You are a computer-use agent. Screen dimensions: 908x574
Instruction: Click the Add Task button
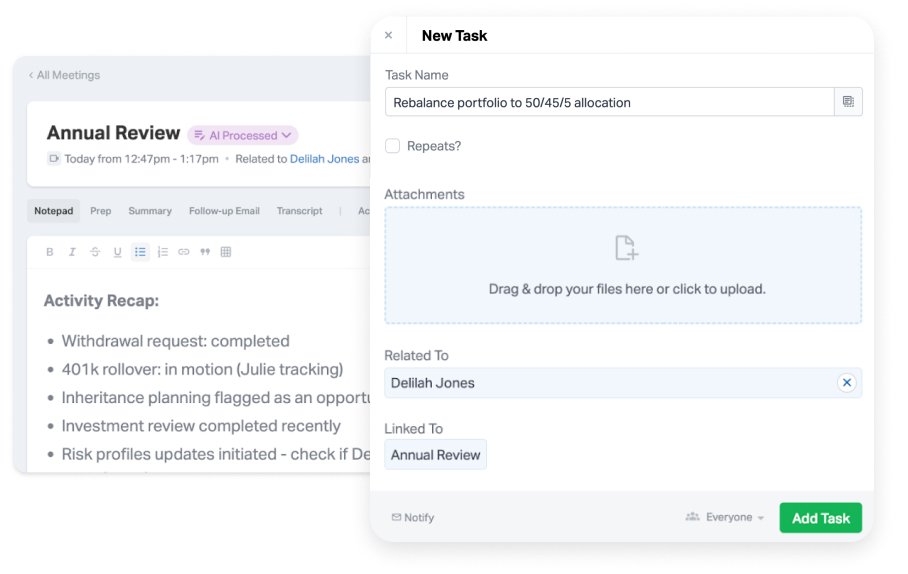[820, 518]
